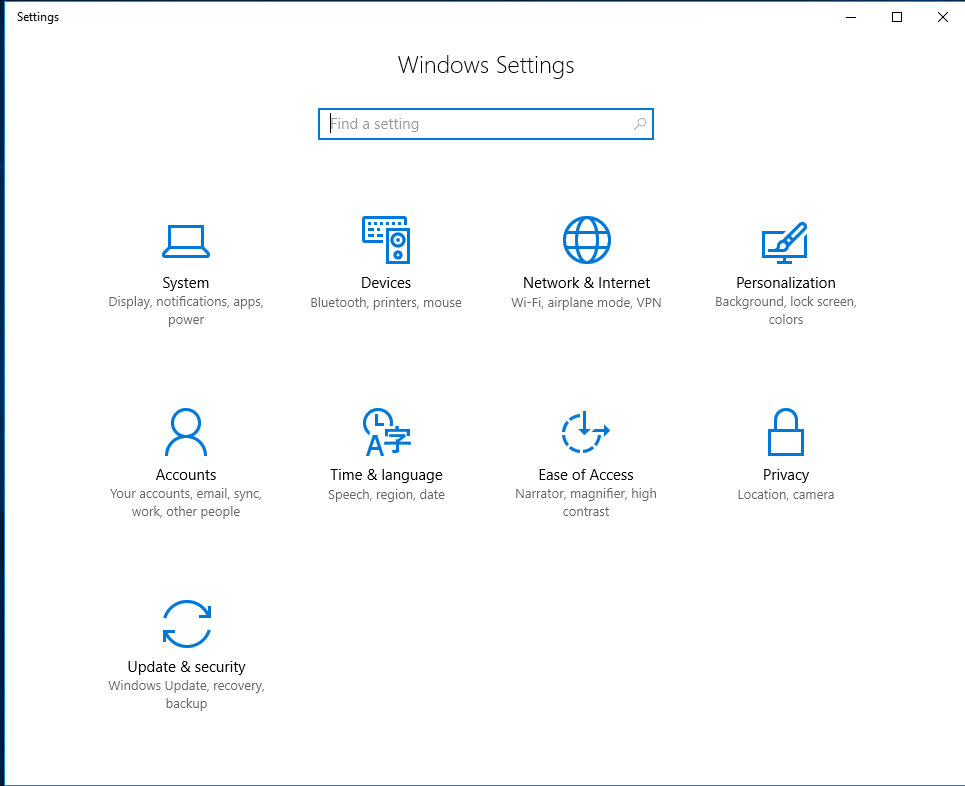Click the search magnifier icon
The height and width of the screenshot is (786, 965).
point(640,124)
